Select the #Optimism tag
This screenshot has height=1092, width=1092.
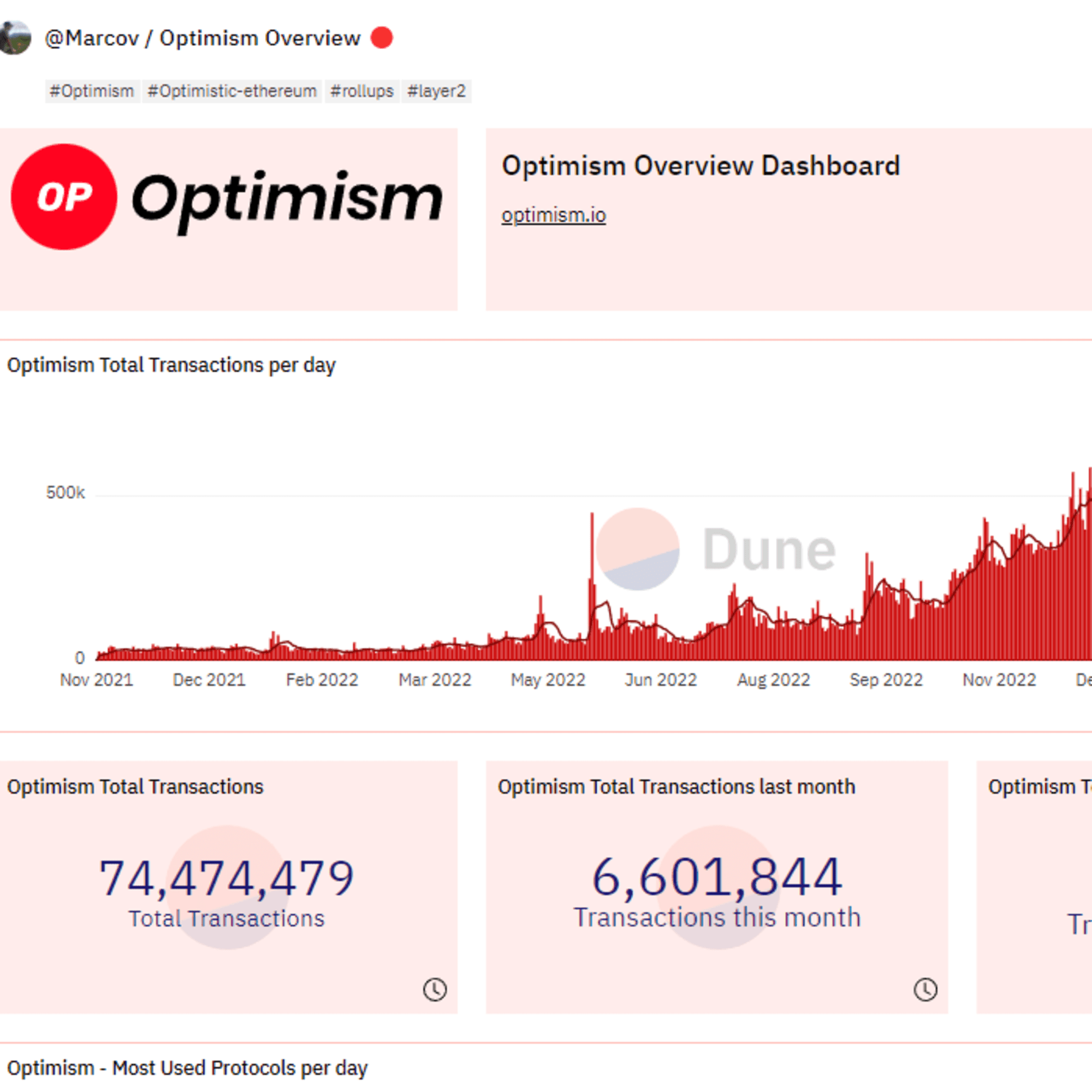pos(92,91)
